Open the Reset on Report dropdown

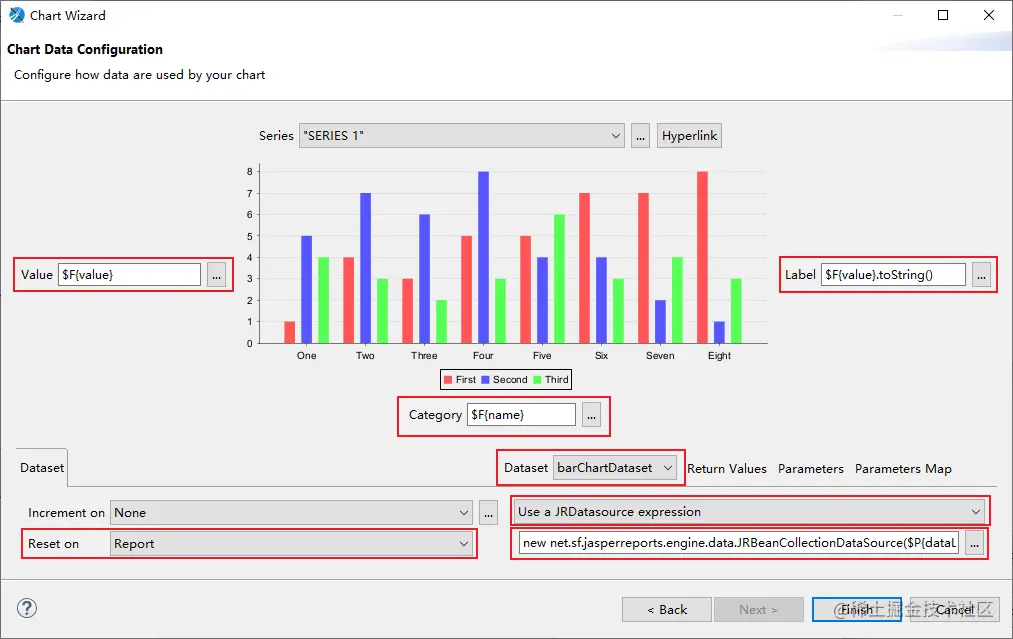(x=291, y=544)
